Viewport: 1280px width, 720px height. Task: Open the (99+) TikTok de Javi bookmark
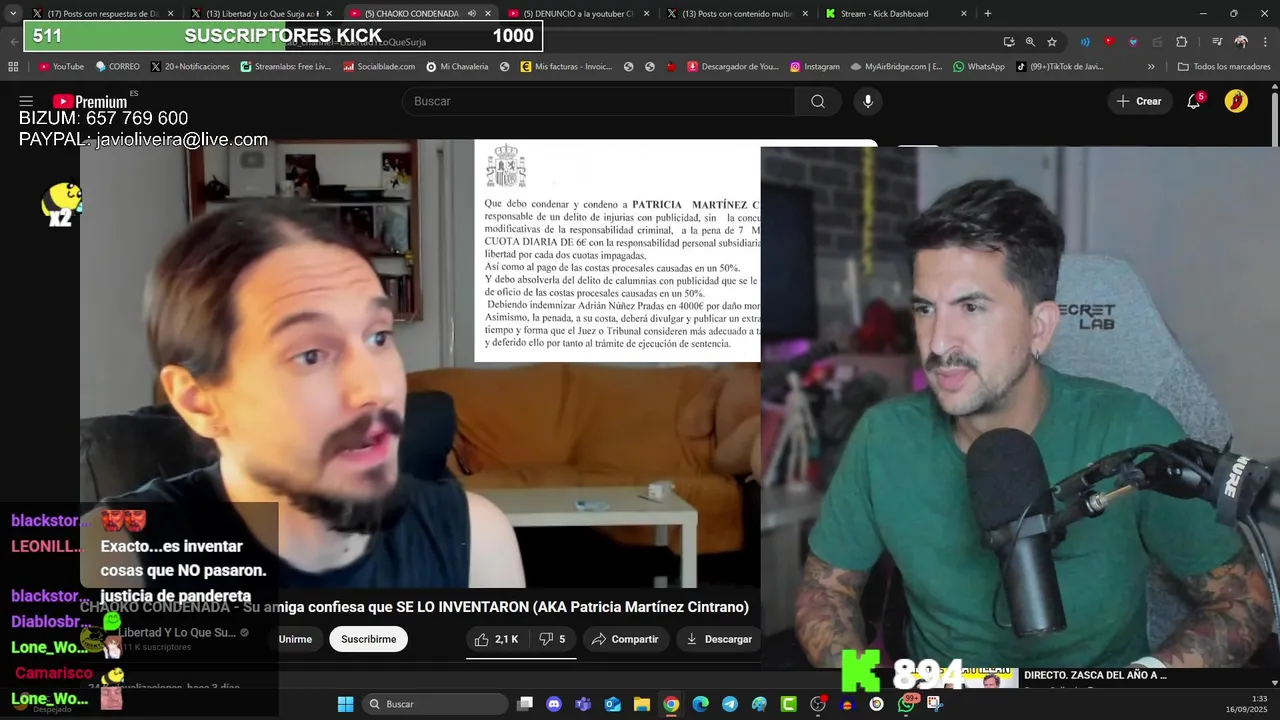1060,67
